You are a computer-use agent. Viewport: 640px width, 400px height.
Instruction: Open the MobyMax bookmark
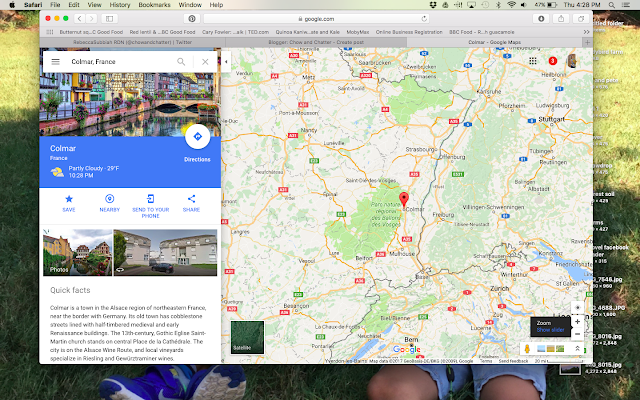(x=358, y=32)
